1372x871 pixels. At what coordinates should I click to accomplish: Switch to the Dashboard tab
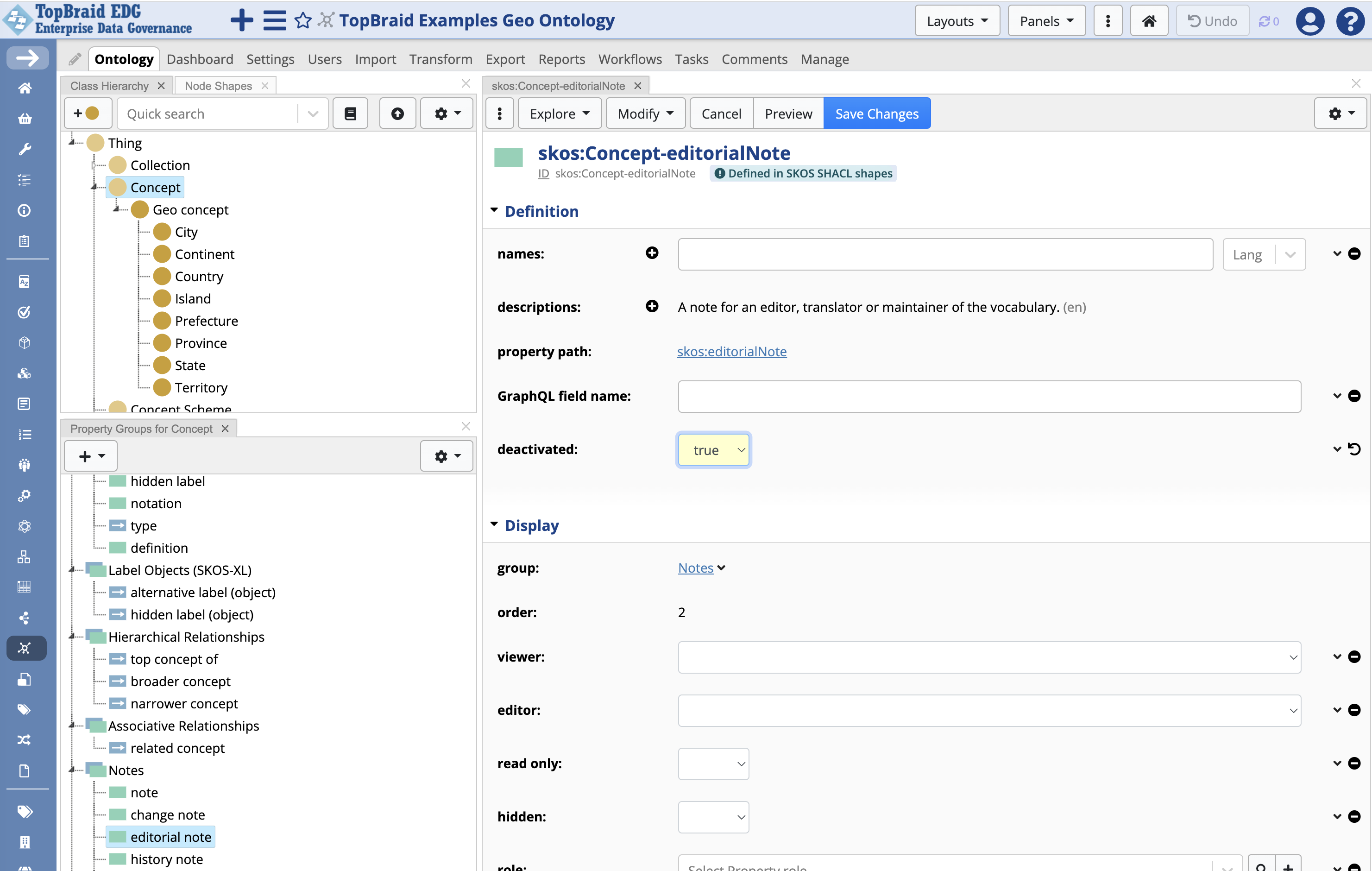coord(200,59)
